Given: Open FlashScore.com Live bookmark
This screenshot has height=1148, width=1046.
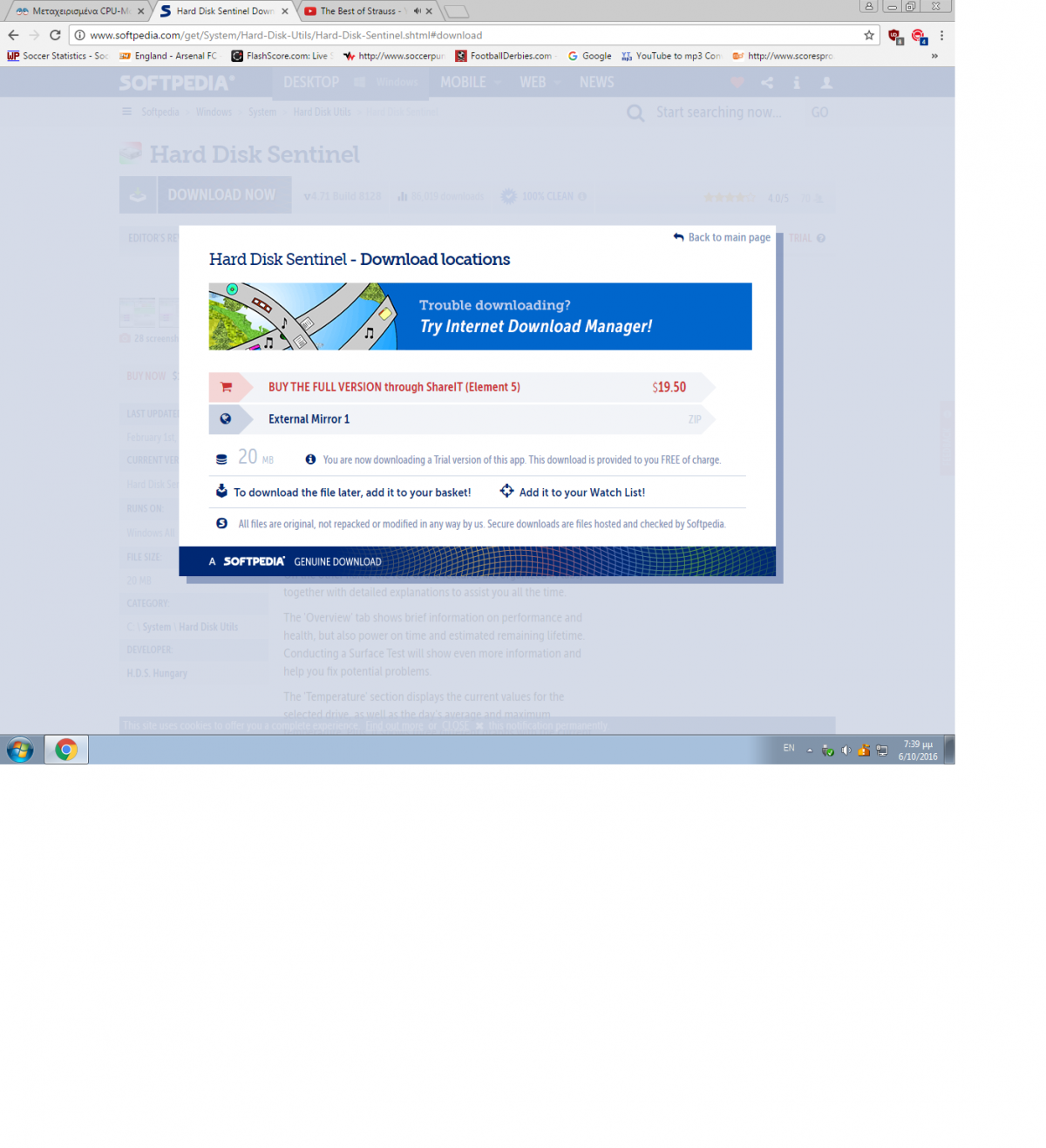Looking at the screenshot, I should [x=282, y=56].
